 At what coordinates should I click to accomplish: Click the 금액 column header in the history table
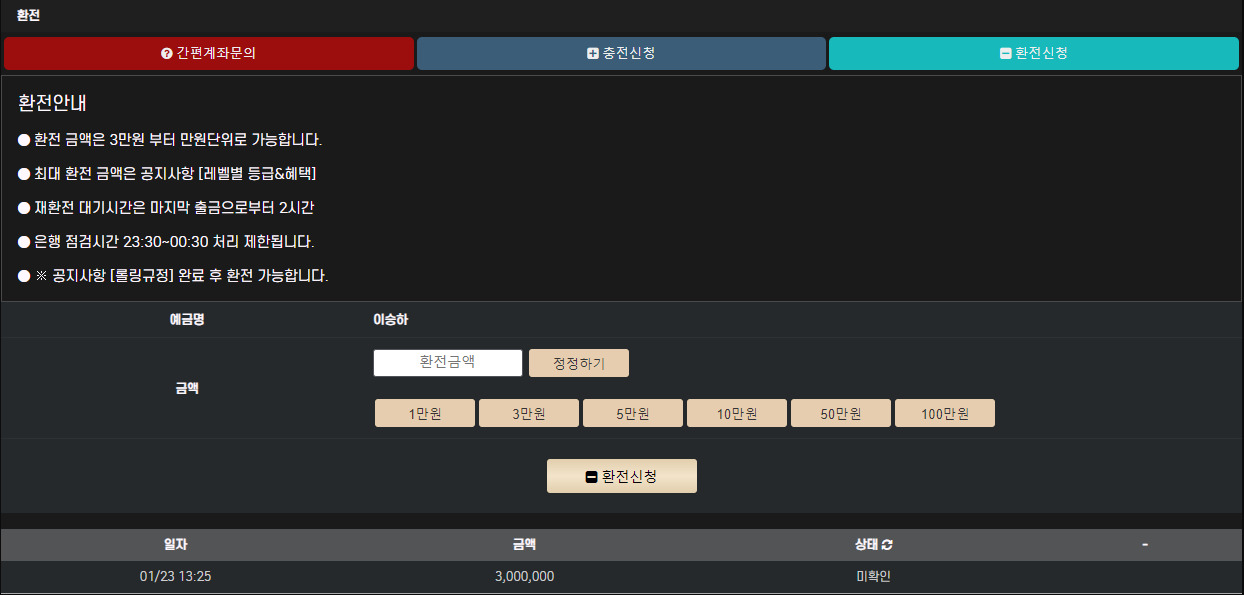tap(524, 545)
